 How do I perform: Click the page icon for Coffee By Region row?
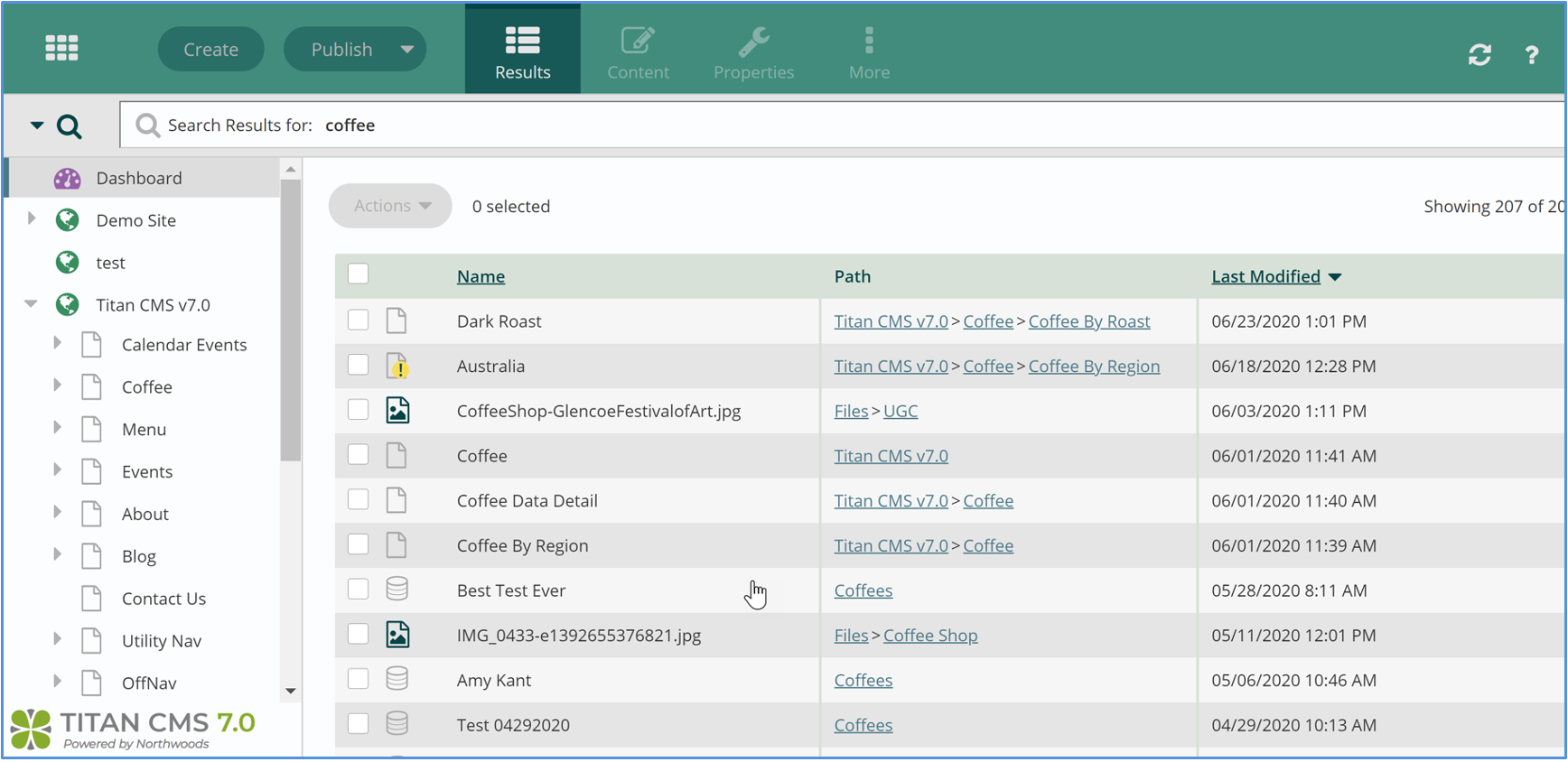tap(397, 545)
